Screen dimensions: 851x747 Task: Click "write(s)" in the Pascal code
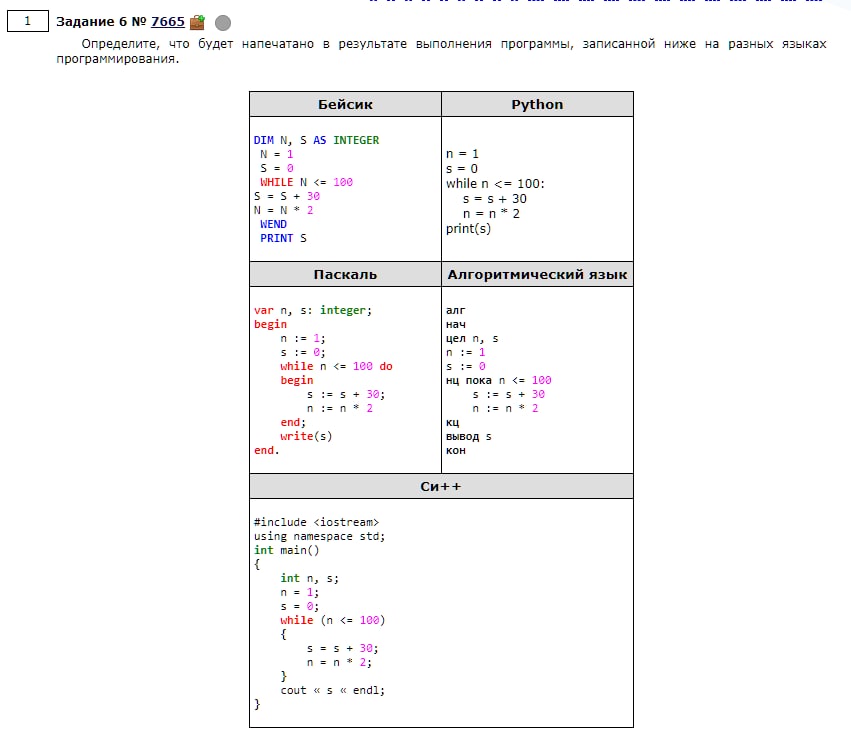[x=306, y=436]
